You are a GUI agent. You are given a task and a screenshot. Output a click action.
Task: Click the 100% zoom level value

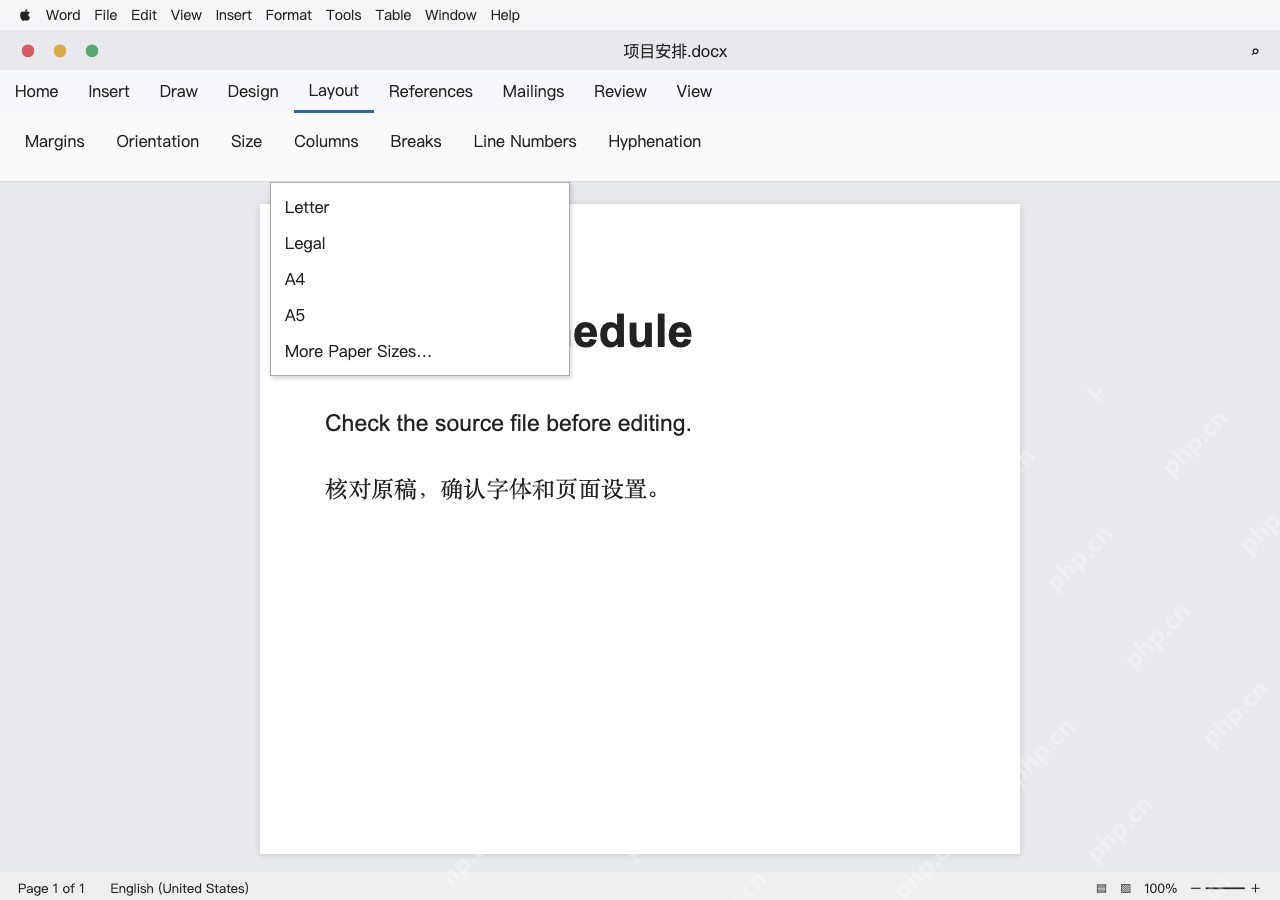[x=1161, y=888]
